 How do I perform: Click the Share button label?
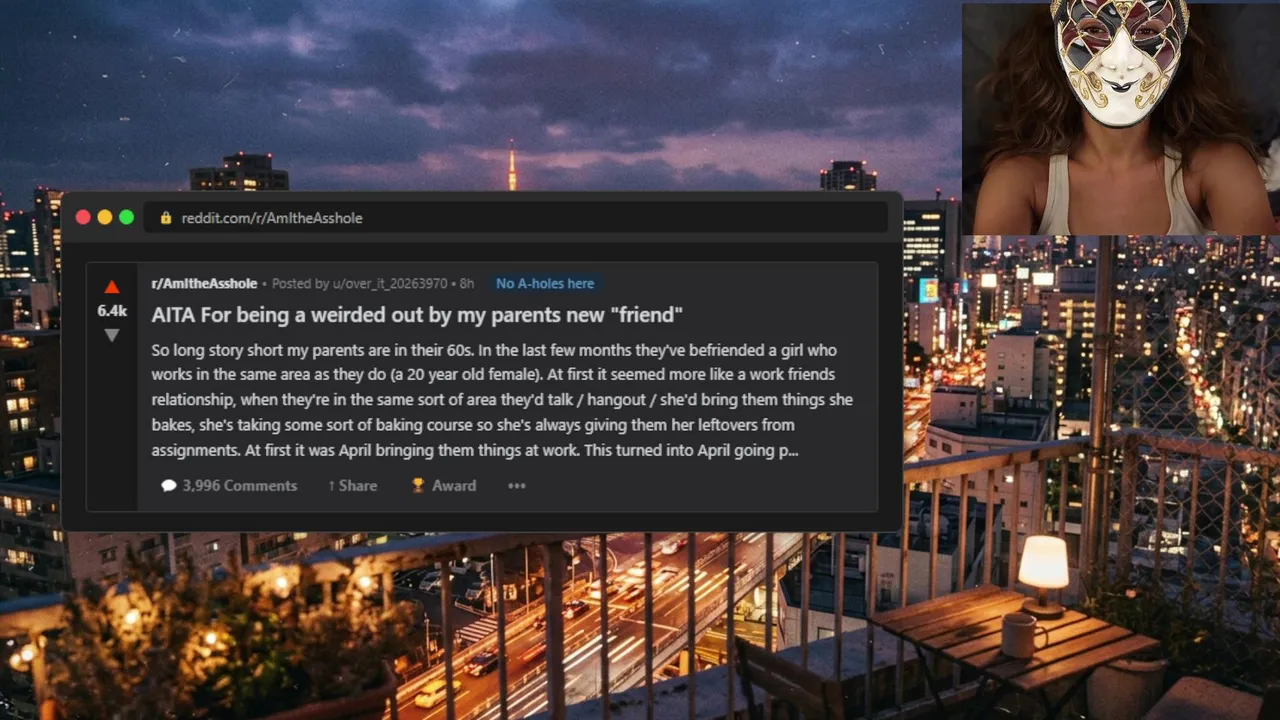click(x=358, y=485)
